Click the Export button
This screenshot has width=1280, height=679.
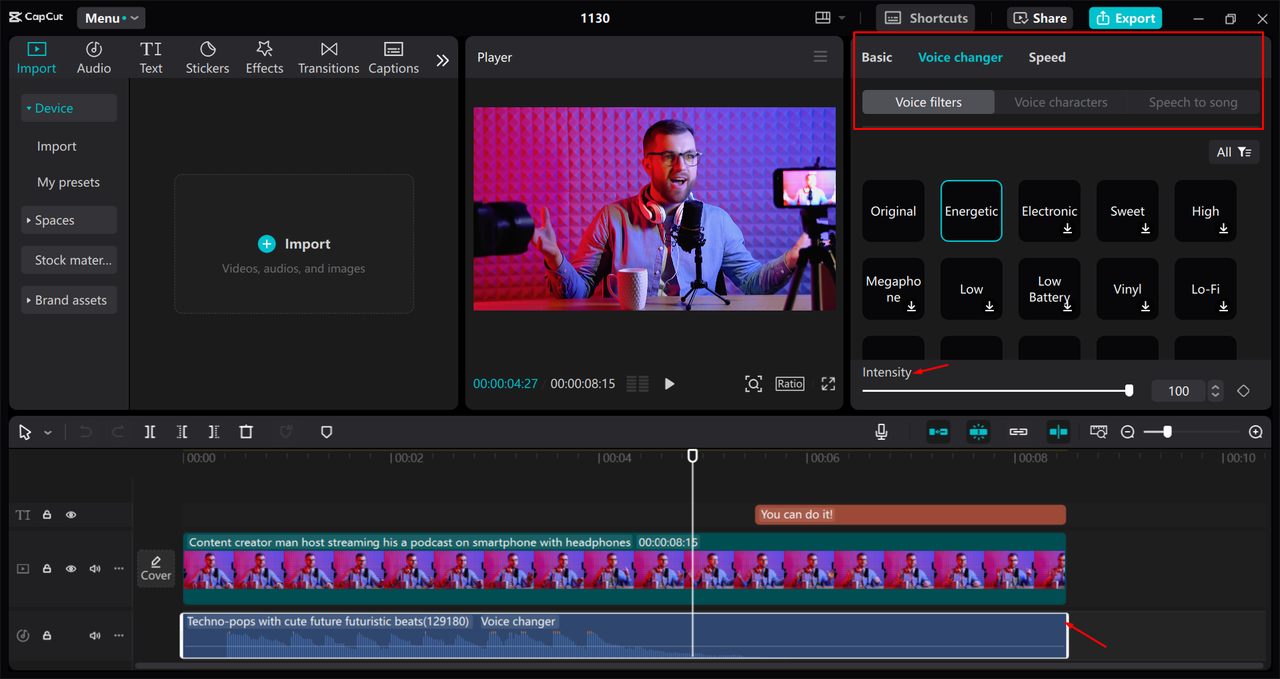1125,18
